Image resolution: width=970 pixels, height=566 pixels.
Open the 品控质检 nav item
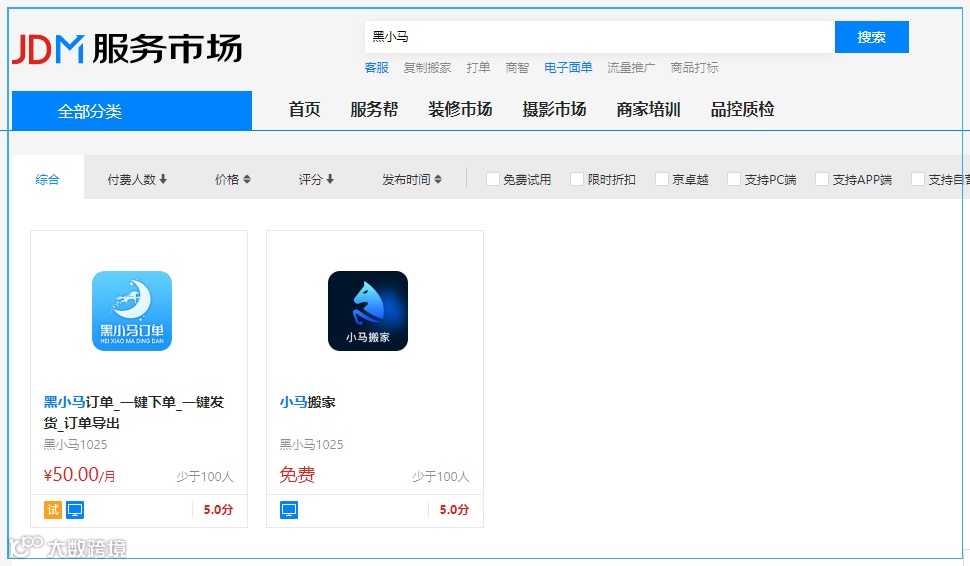coord(742,109)
